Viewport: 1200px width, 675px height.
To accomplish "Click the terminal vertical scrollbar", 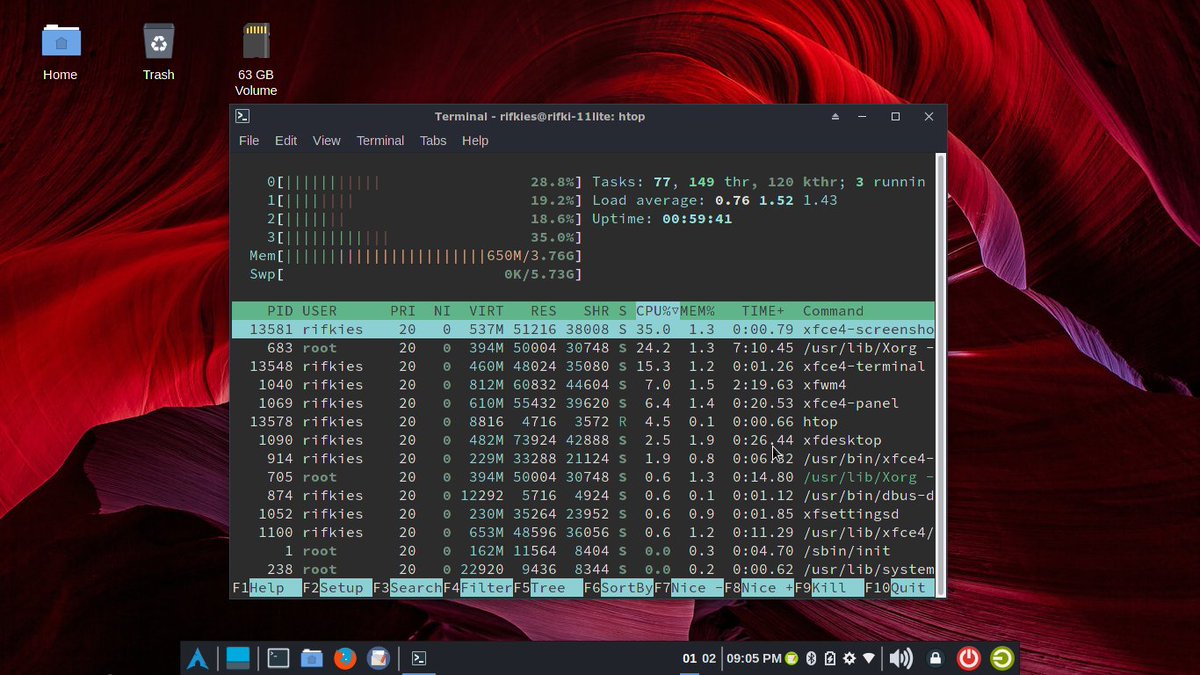I will [940, 375].
